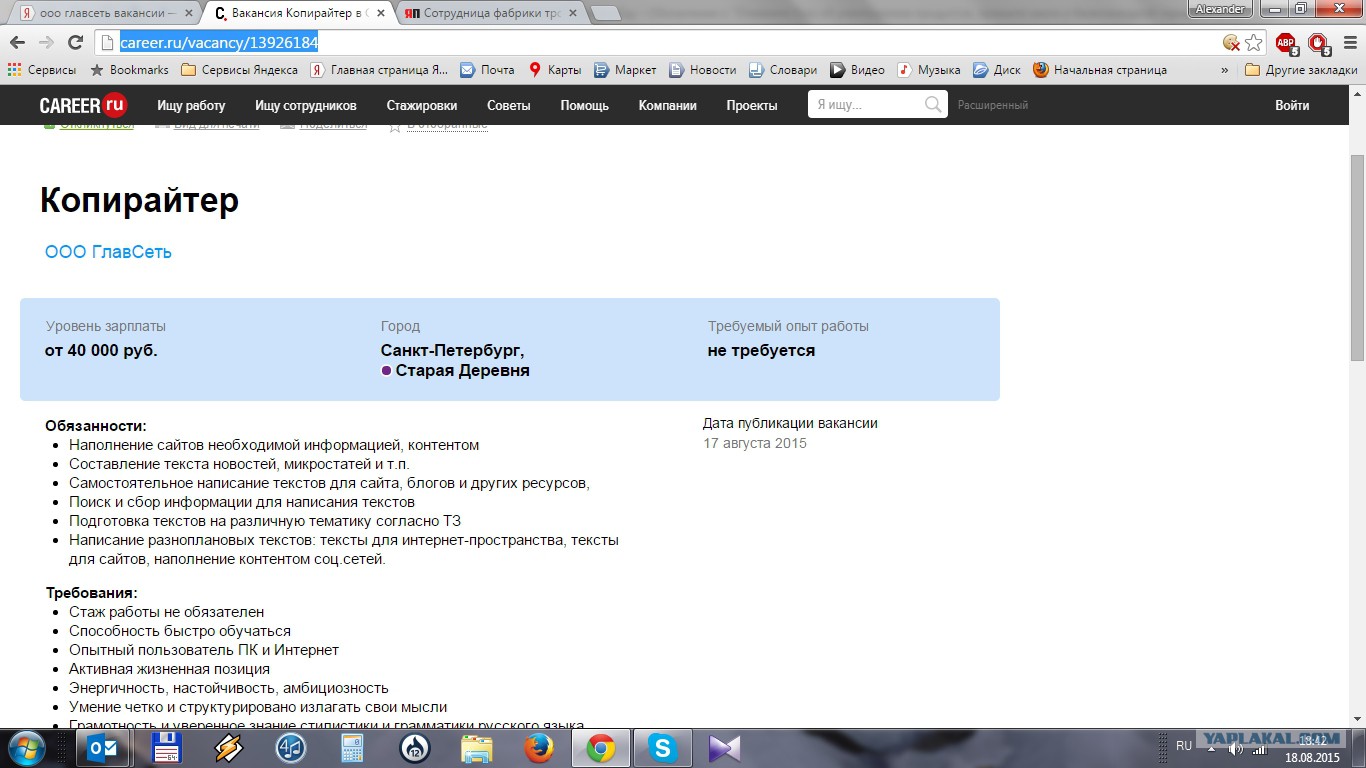
Task: Click the address bar URL field
Action: [660, 42]
